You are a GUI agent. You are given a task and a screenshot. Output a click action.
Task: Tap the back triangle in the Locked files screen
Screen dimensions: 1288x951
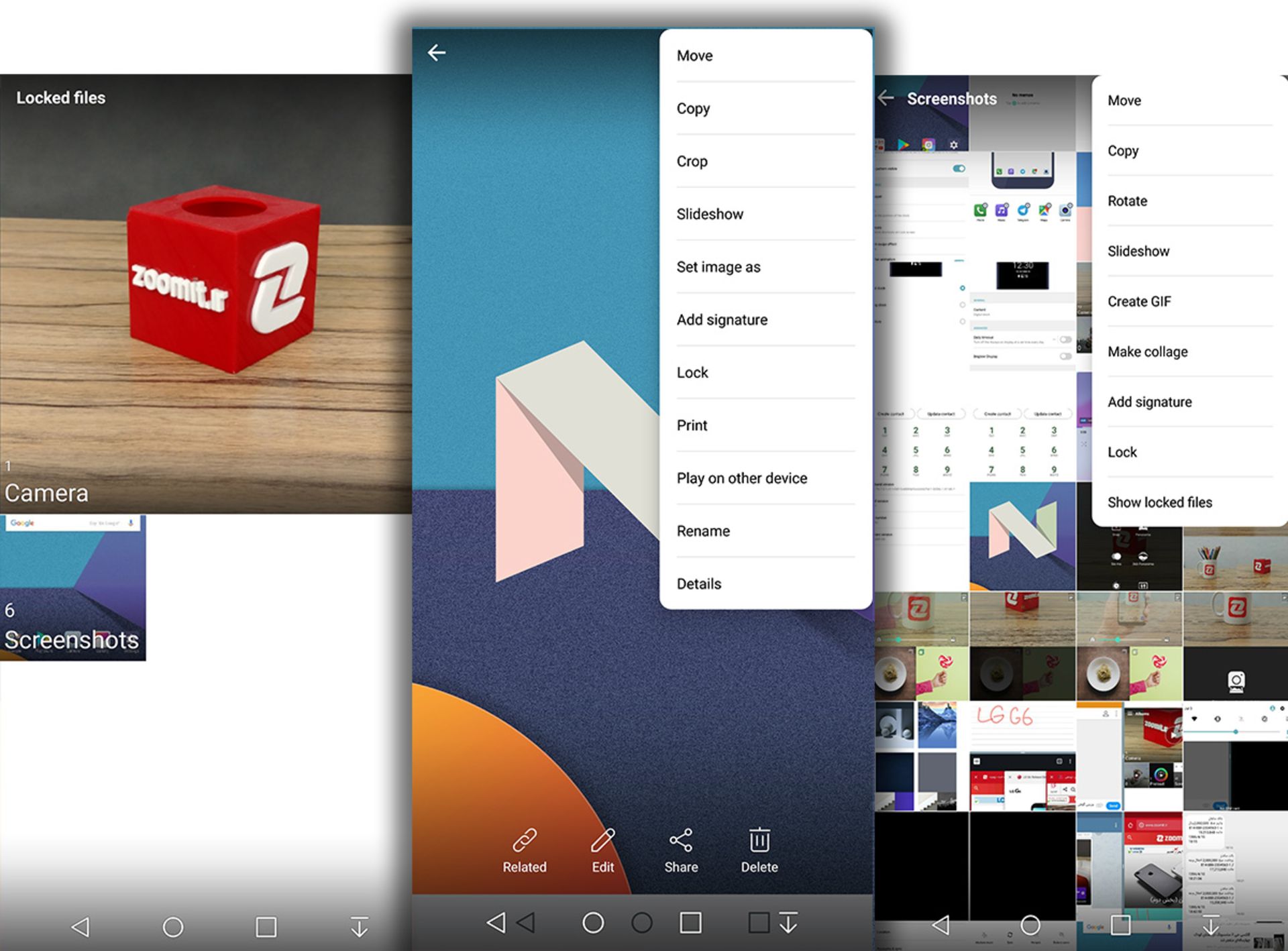point(80,927)
